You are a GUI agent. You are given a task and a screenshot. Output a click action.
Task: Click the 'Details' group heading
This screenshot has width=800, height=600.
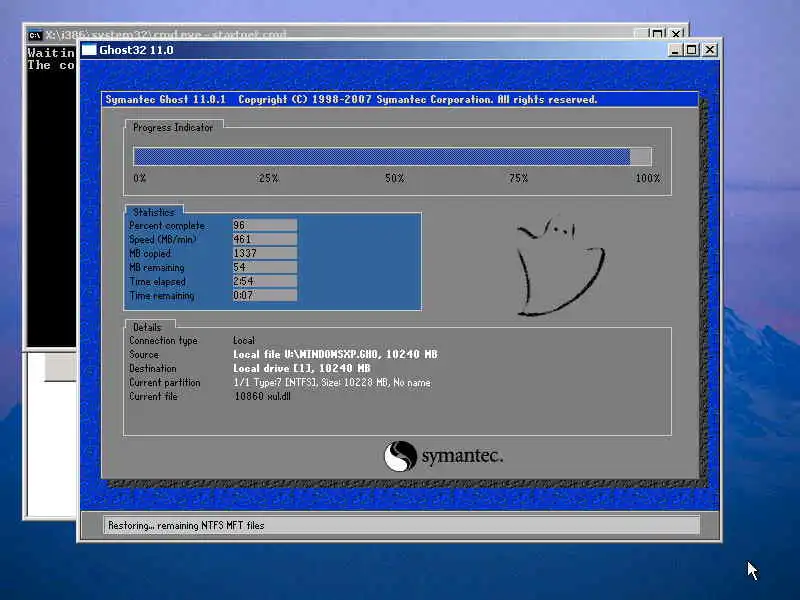click(147, 327)
